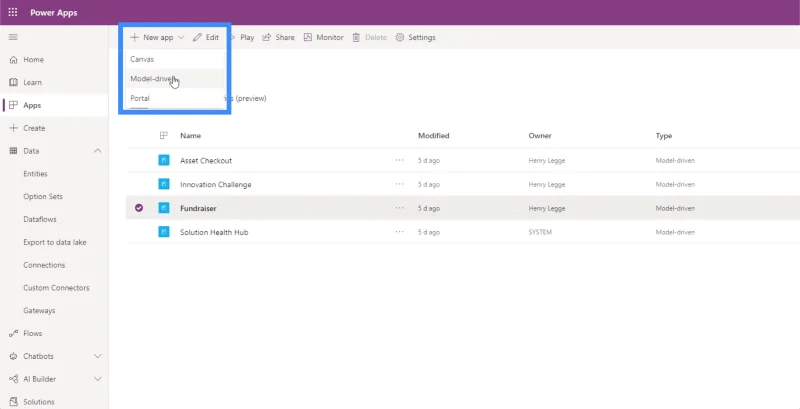Screen dimensions: 800x409
Task: Click the Home house icon
Action: point(14,60)
